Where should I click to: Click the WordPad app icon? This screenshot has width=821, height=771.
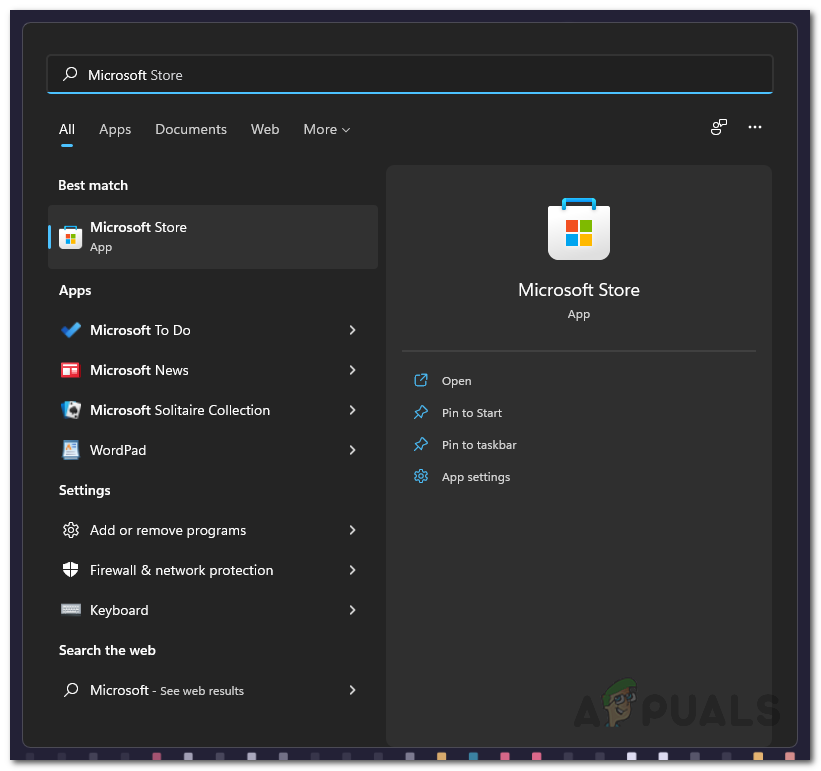(x=71, y=450)
